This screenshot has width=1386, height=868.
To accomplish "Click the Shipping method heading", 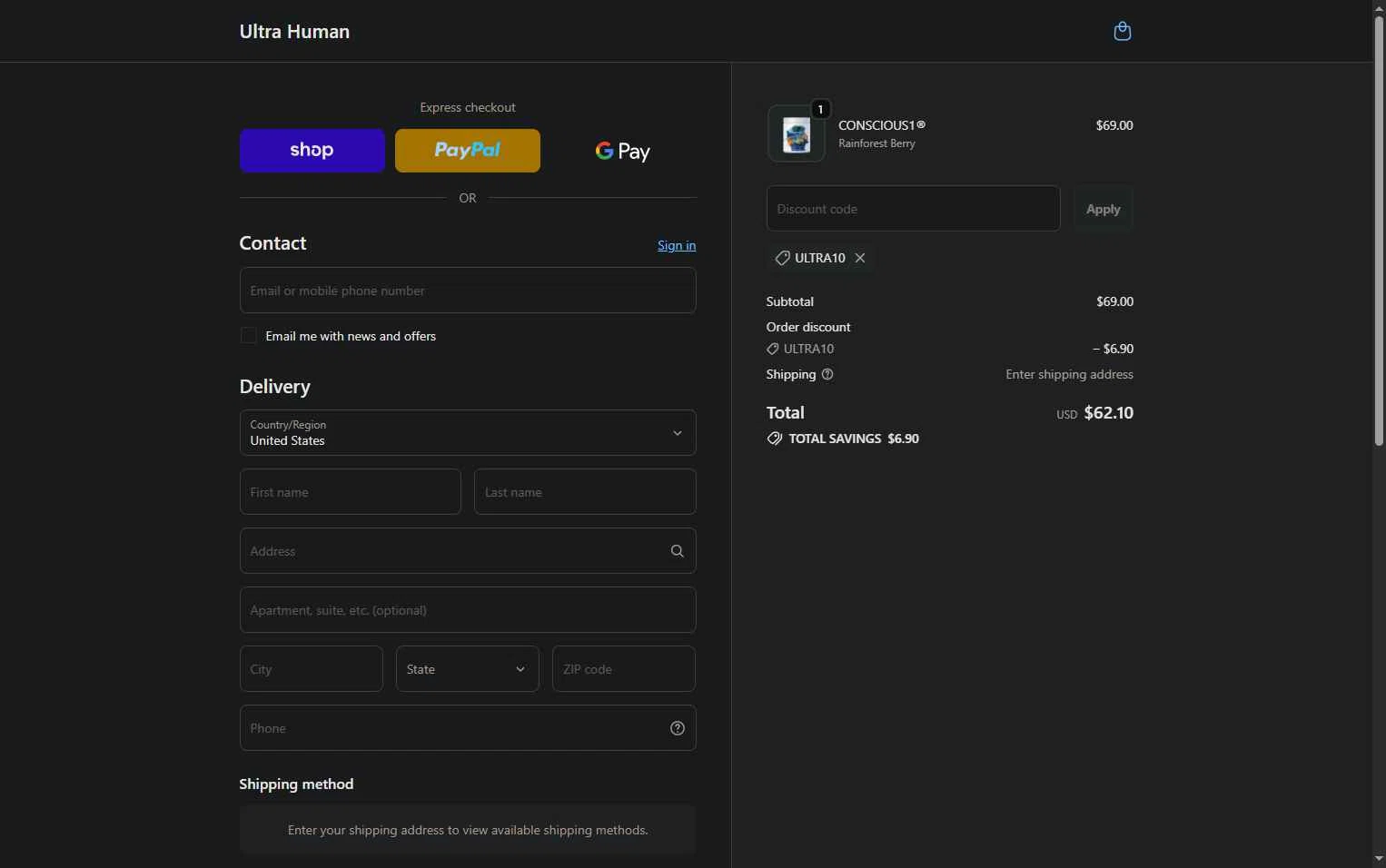I will [296, 784].
